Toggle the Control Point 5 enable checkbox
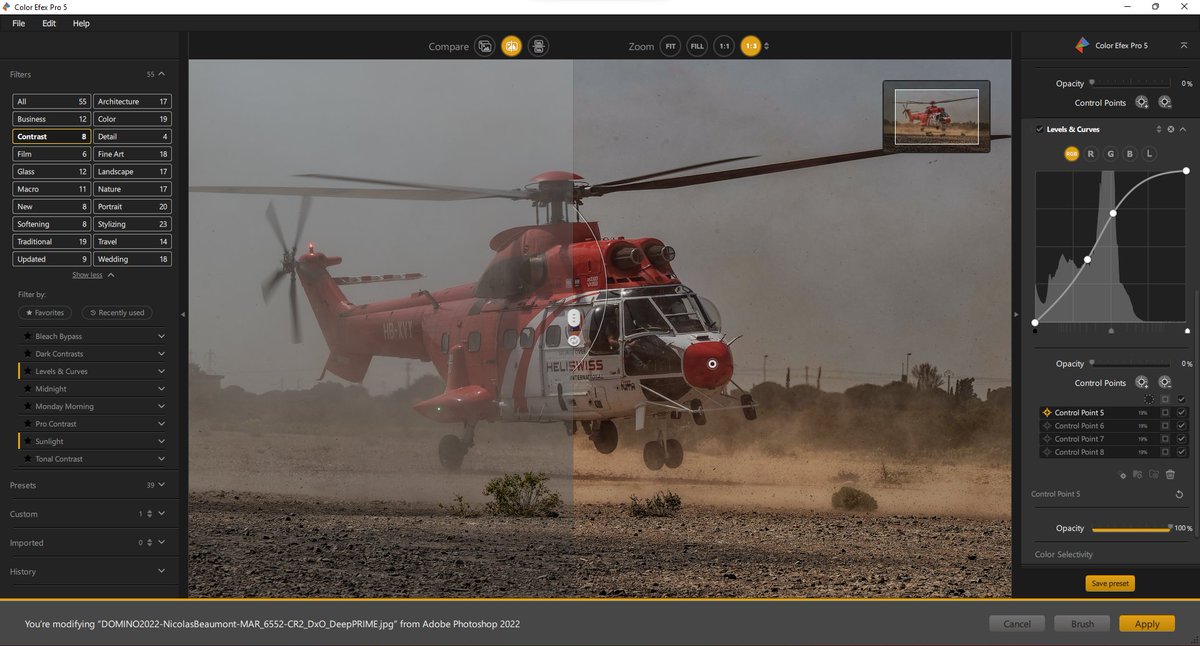1200x646 pixels. click(1181, 412)
